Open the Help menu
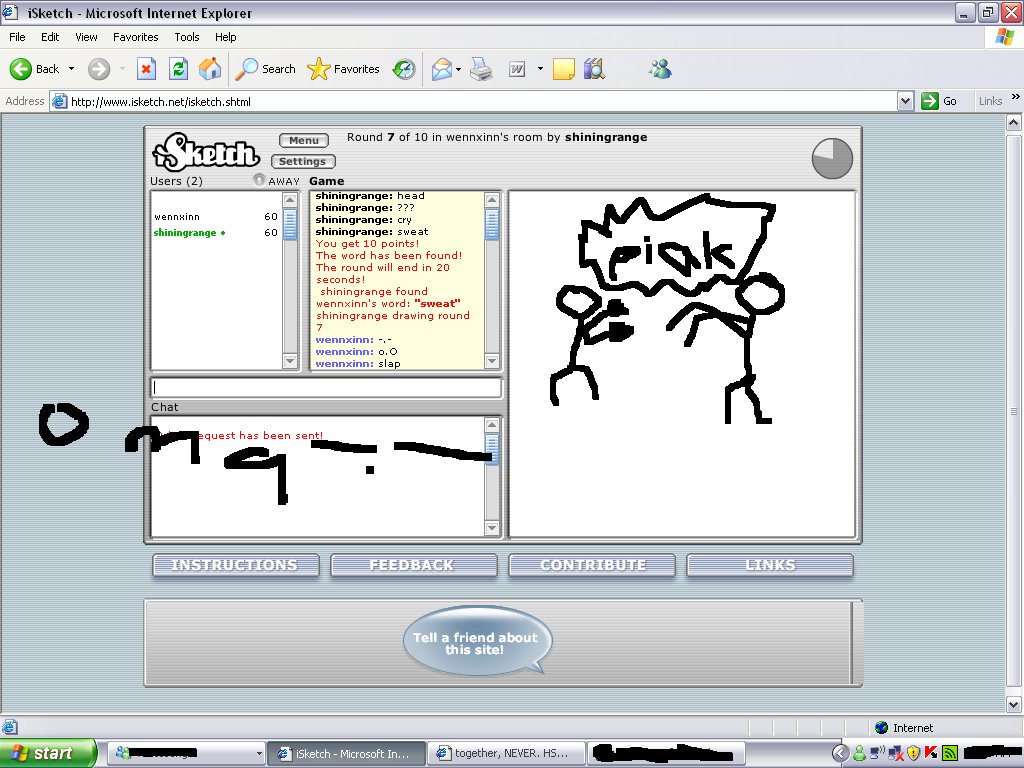Image resolution: width=1024 pixels, height=768 pixels. click(225, 37)
